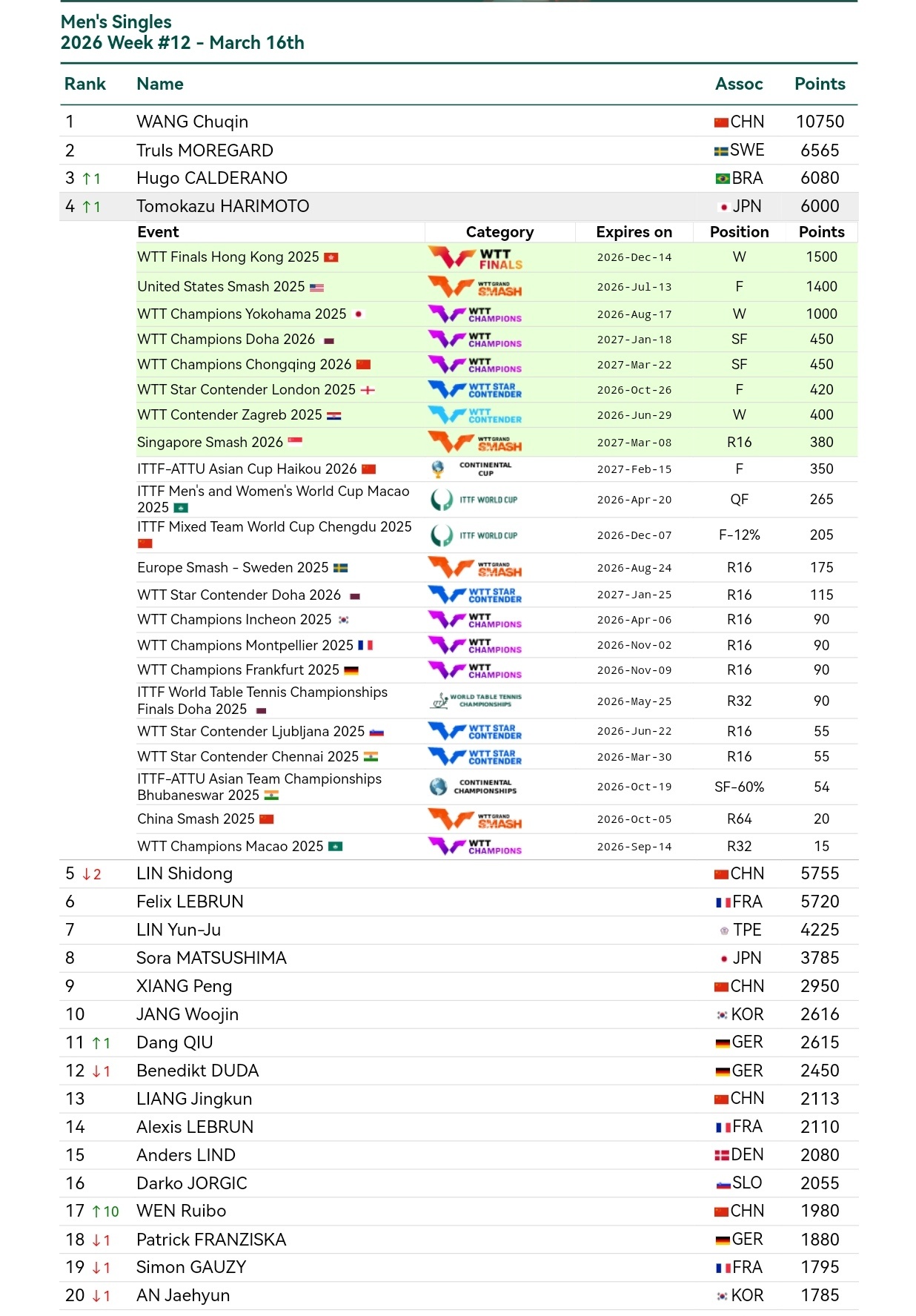Expand Hugo CALDERANO's ranking details
916x1316 pixels.
(x=459, y=179)
